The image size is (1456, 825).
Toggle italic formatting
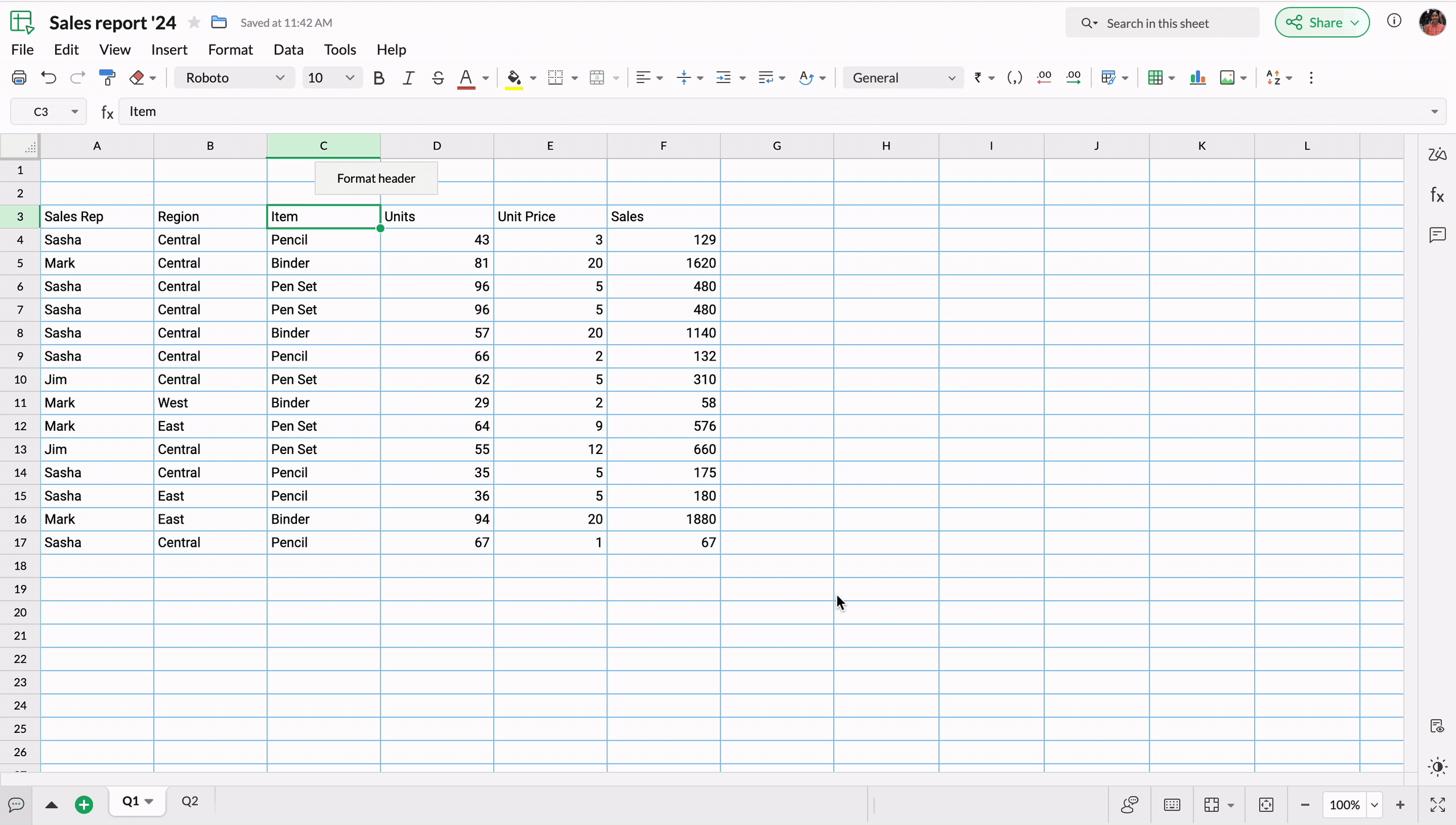coord(408,78)
